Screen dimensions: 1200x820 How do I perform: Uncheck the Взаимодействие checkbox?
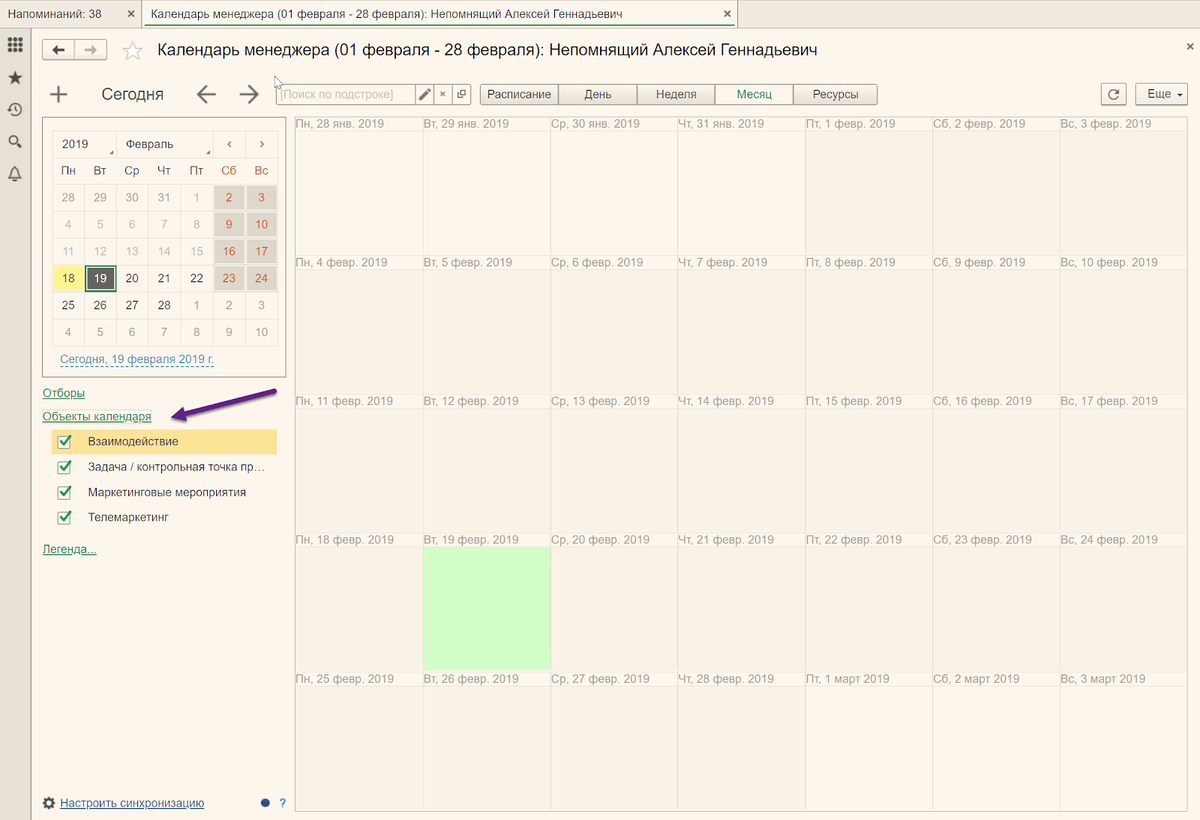click(x=65, y=441)
